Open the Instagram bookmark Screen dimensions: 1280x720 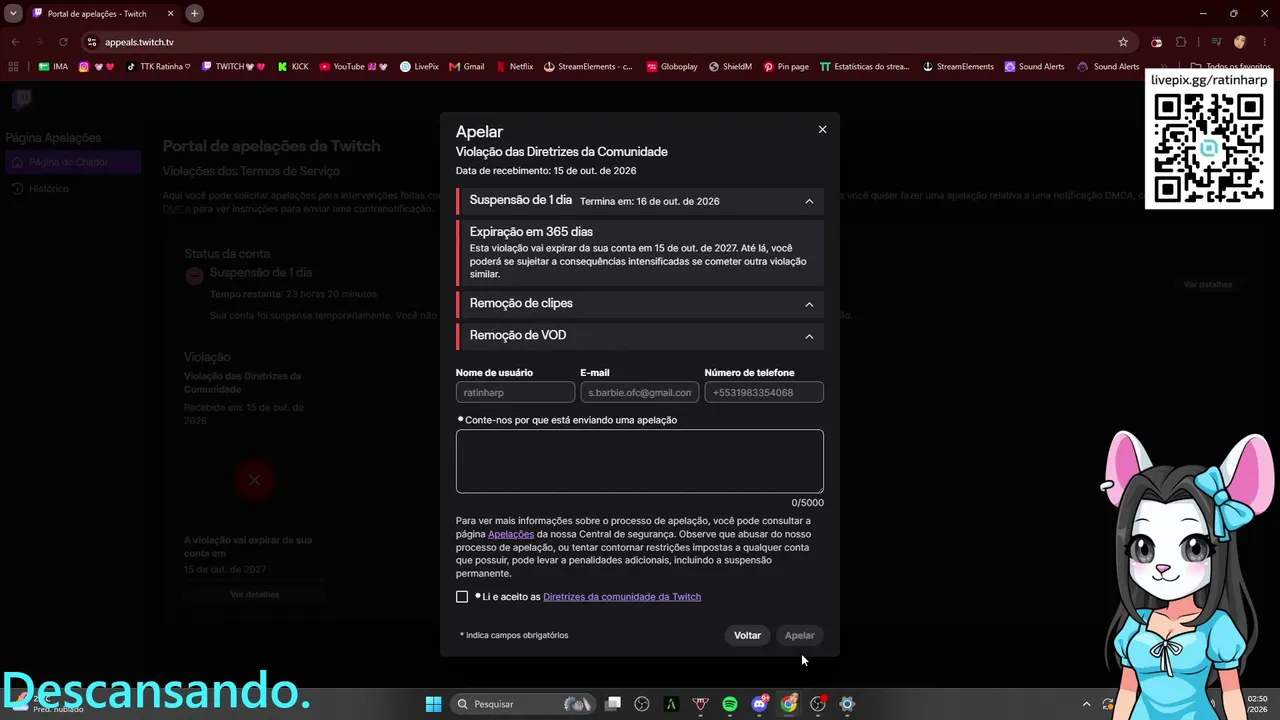tap(96, 67)
